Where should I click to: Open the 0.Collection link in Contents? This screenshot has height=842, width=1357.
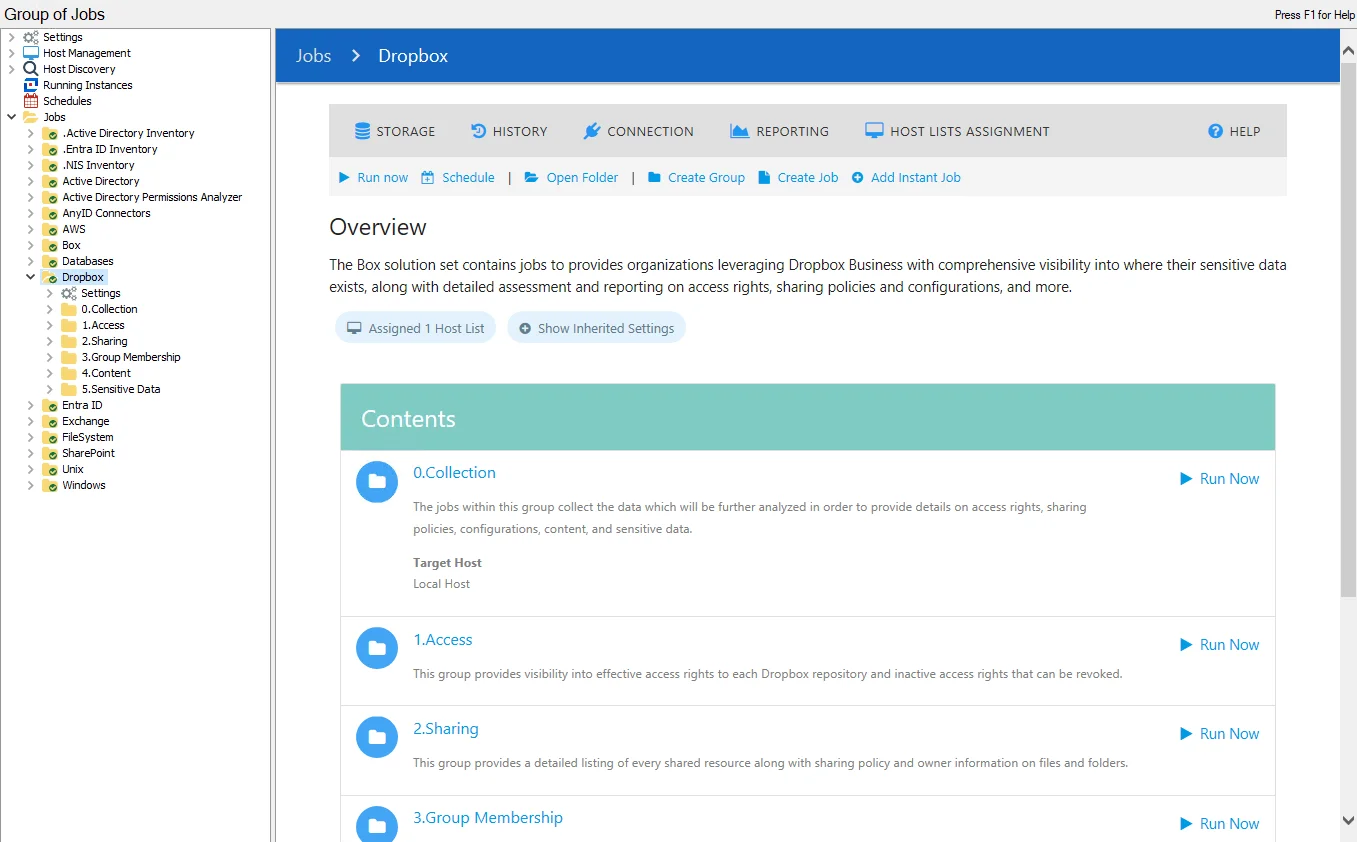pos(454,473)
